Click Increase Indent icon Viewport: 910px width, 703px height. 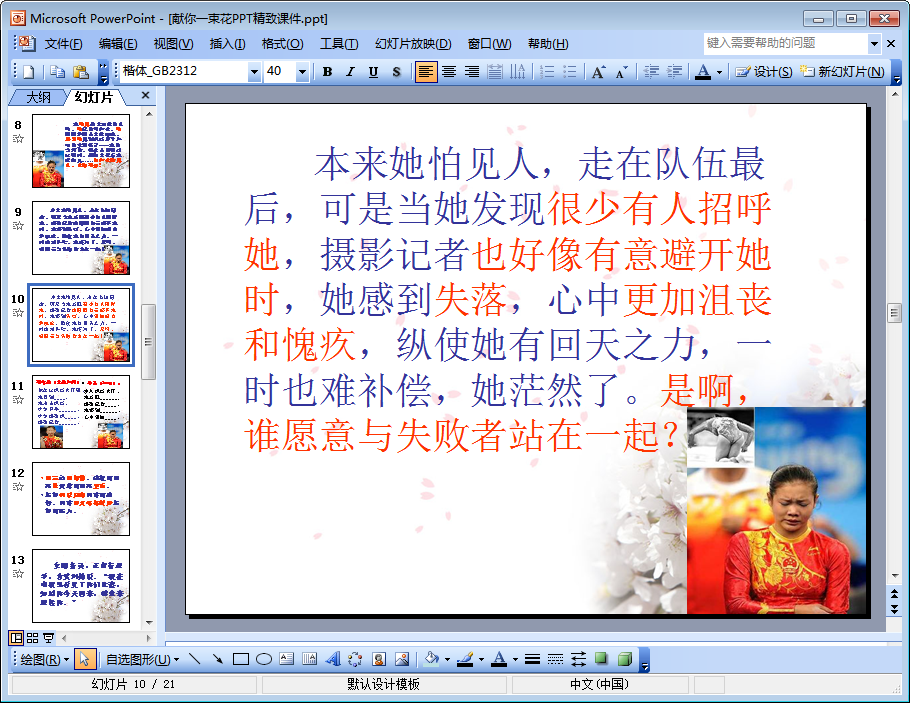674,72
